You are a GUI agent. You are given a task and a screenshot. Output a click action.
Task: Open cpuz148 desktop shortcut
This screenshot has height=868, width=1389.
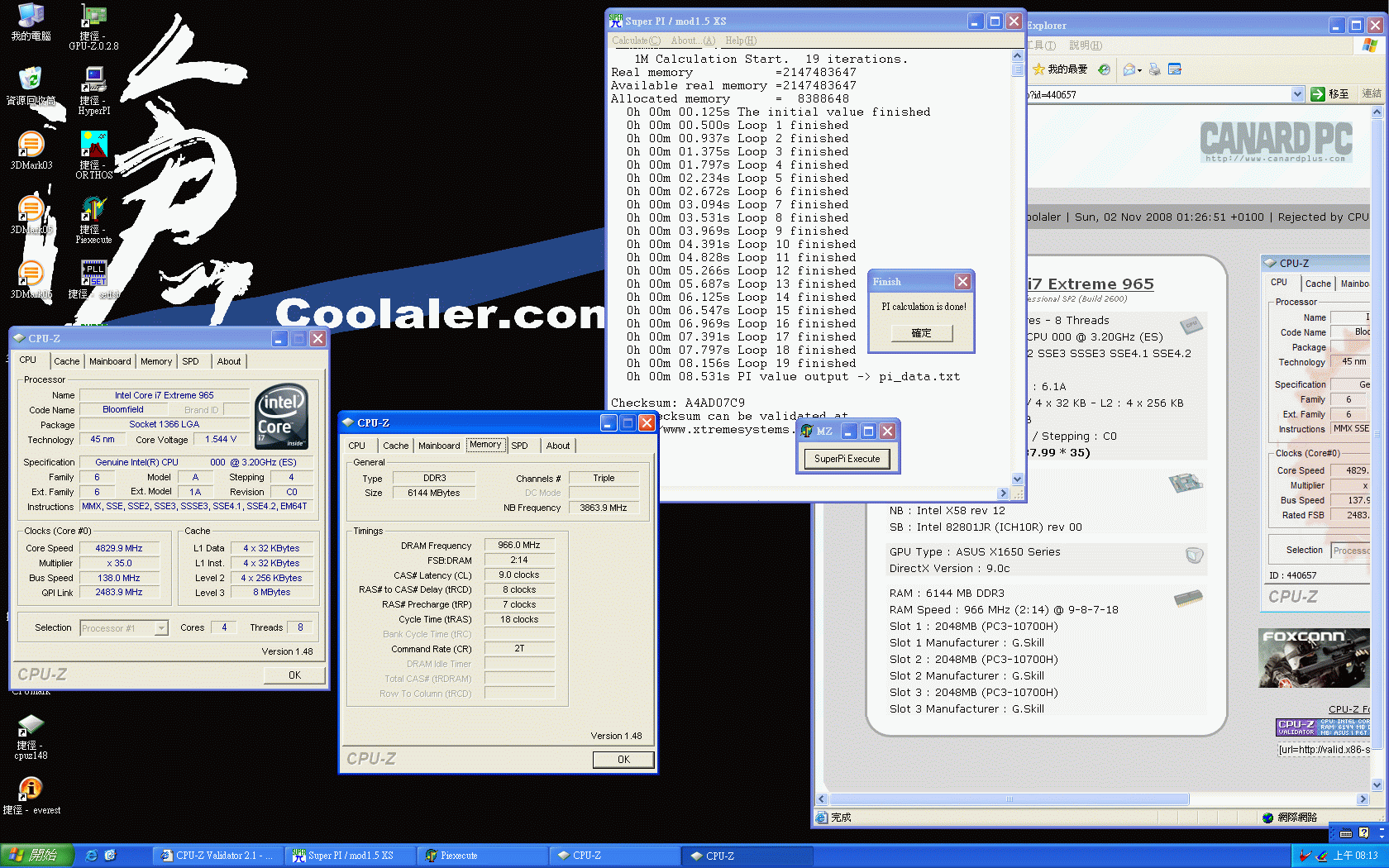point(31,737)
